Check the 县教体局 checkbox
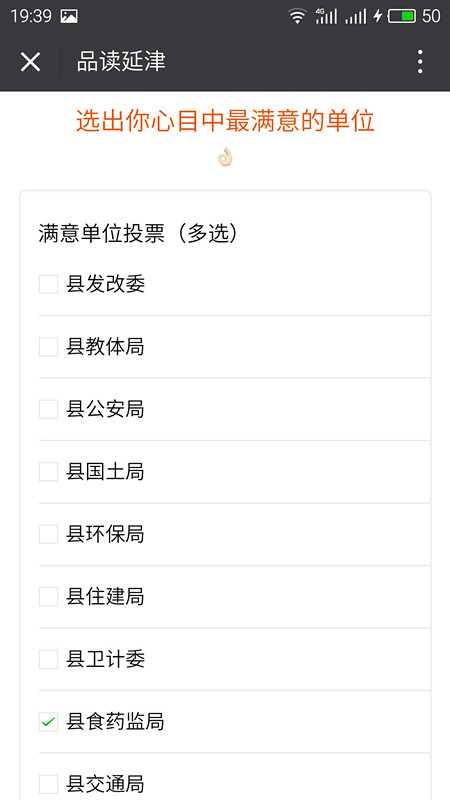Viewport: 450px width, 800px height. coord(48,347)
